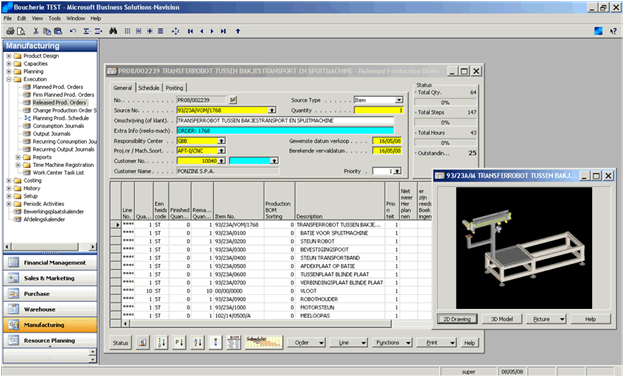Expand the Reports folder under Execution

click(x=18, y=157)
